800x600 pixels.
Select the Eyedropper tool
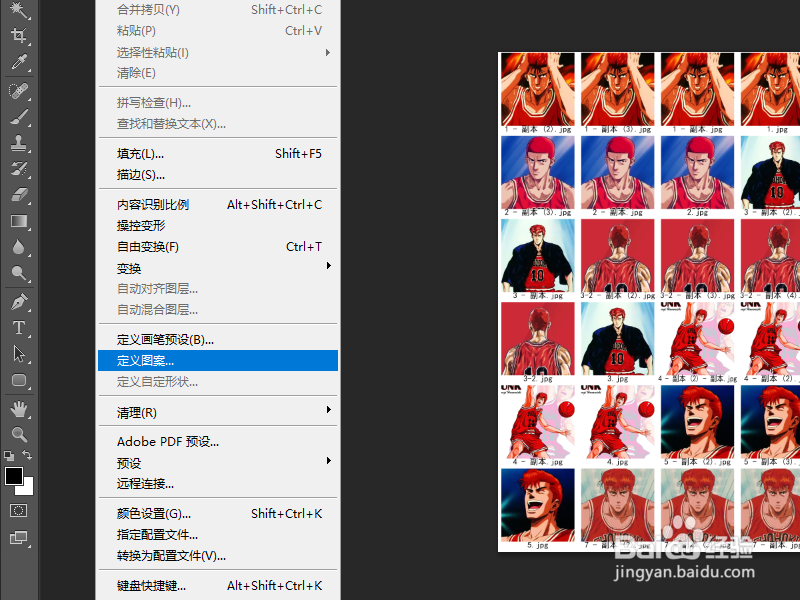(x=19, y=62)
